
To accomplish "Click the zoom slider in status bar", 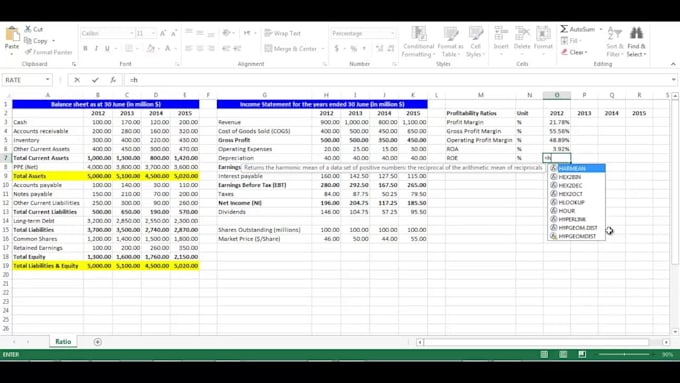I will pyautogui.click(x=624, y=354).
